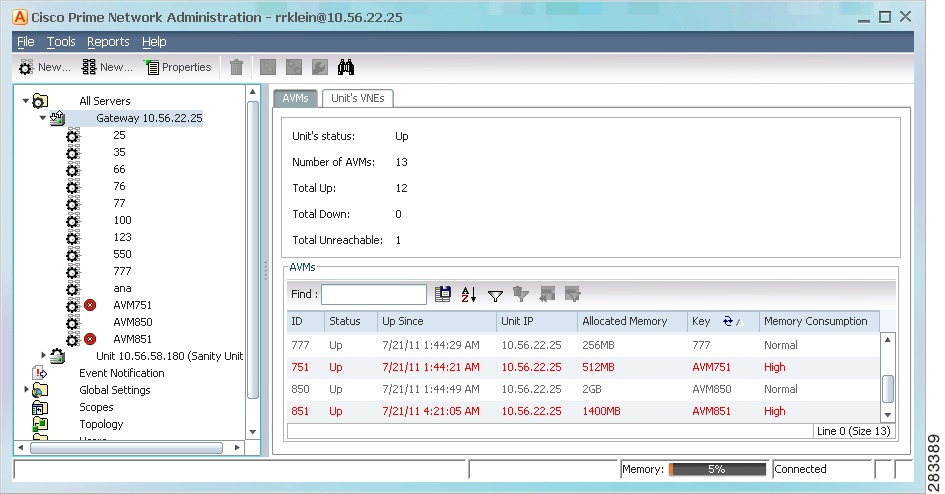Switch to the AVMs tab

[x=295, y=98]
